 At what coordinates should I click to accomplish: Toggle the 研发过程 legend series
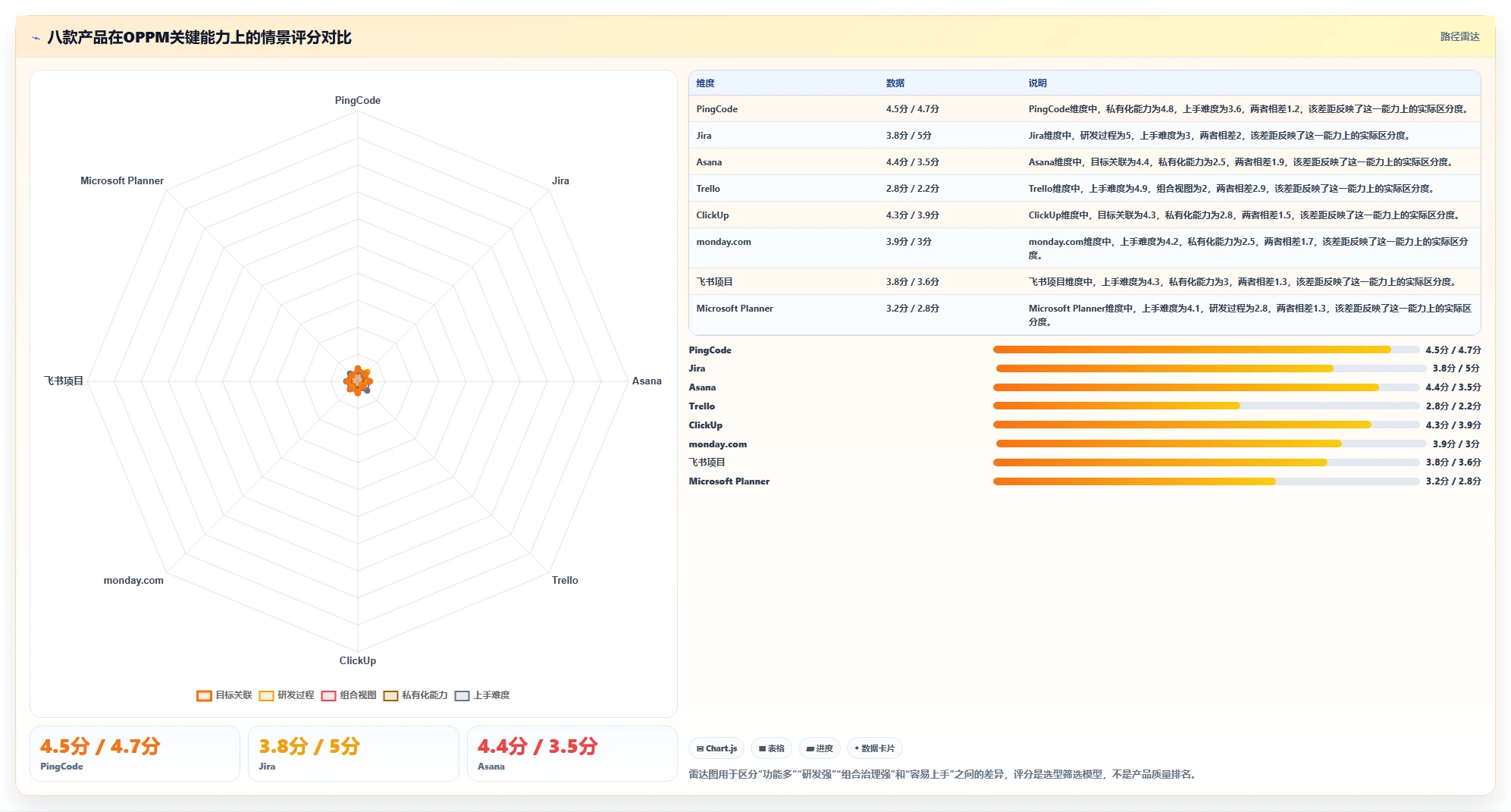coord(287,695)
